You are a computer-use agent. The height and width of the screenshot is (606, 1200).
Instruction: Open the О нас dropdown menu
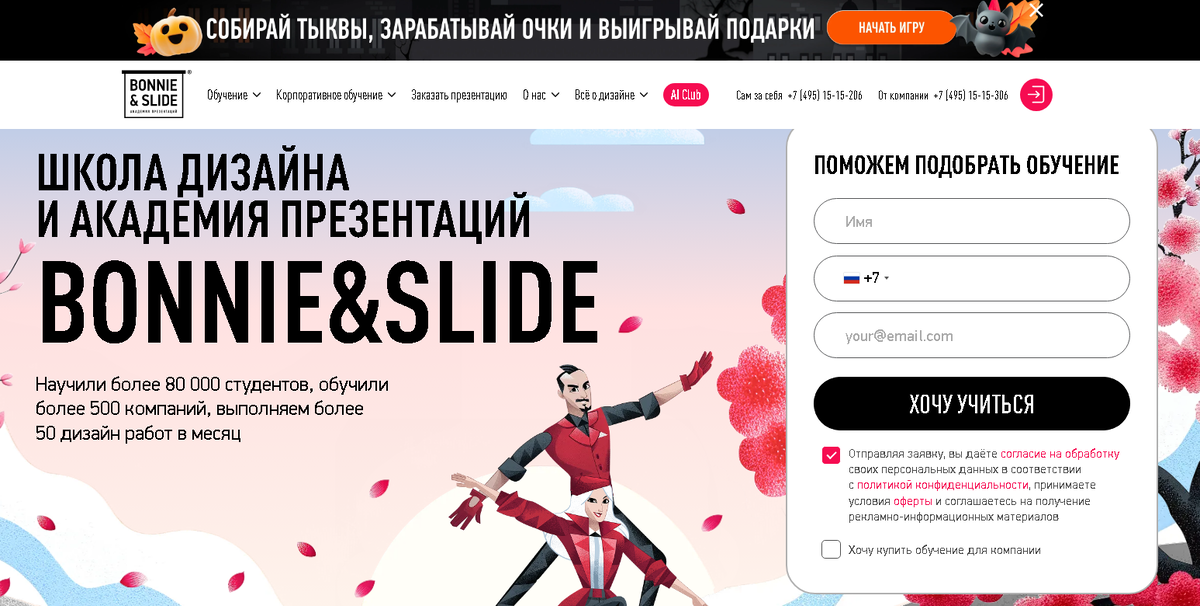pyautogui.click(x=541, y=95)
